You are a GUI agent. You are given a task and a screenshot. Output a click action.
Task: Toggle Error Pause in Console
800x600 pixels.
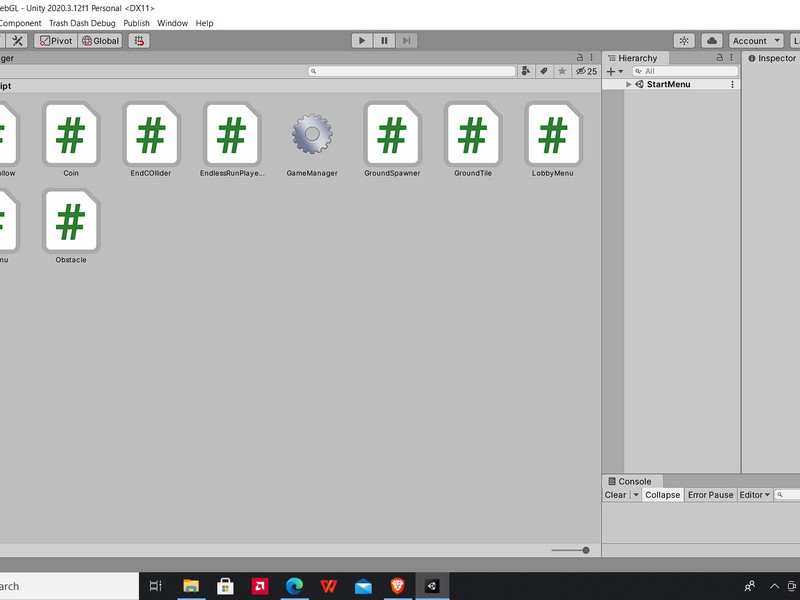710,495
